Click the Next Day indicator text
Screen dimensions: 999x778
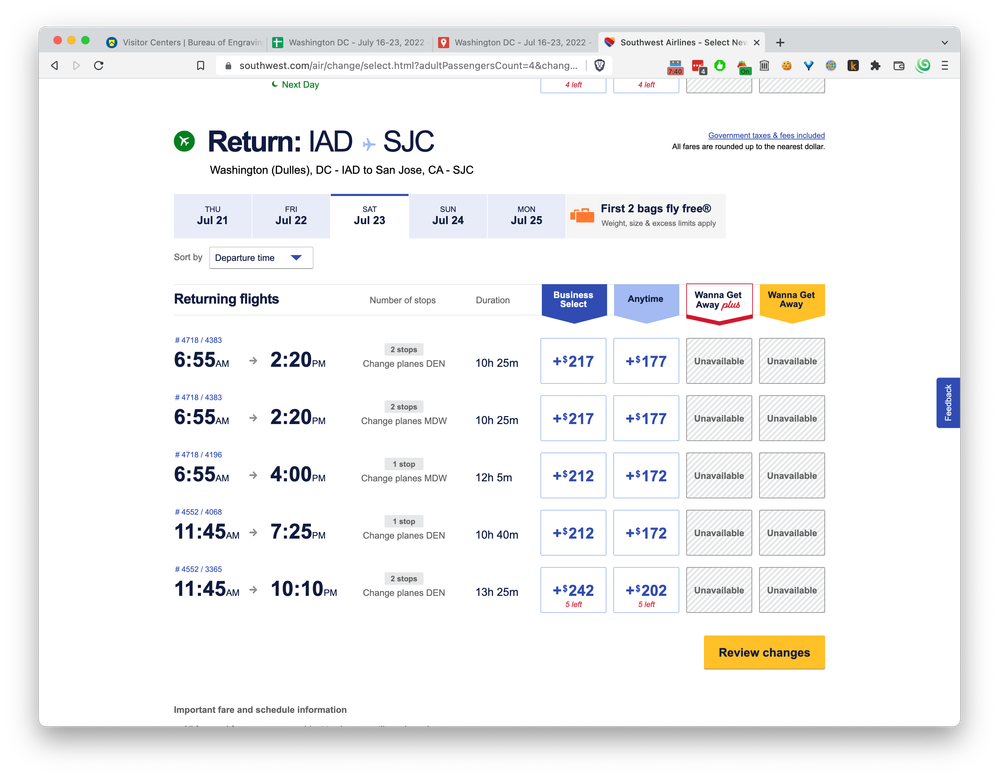tap(300, 85)
